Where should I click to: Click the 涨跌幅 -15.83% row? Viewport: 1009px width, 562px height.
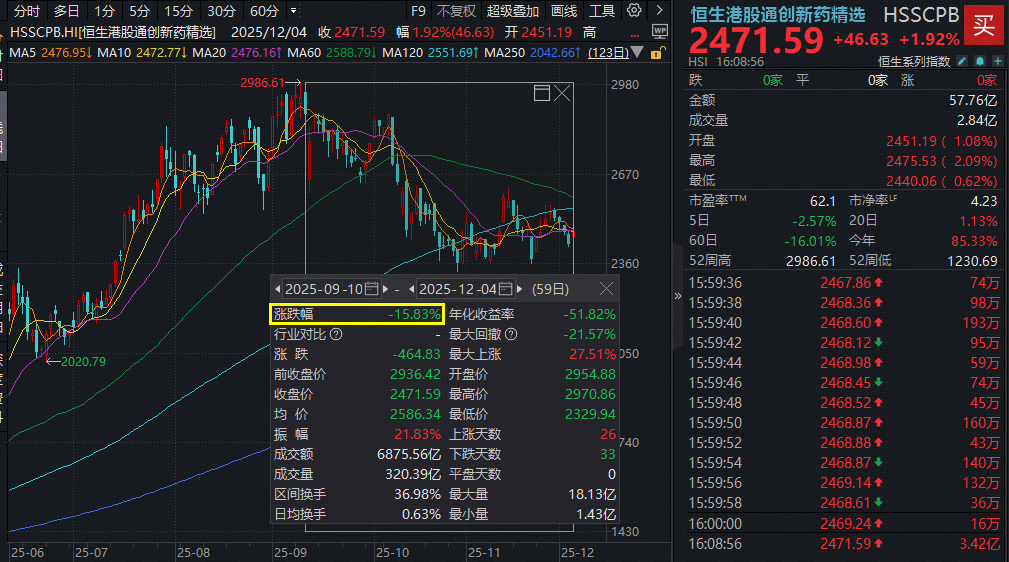pyautogui.click(x=357, y=314)
